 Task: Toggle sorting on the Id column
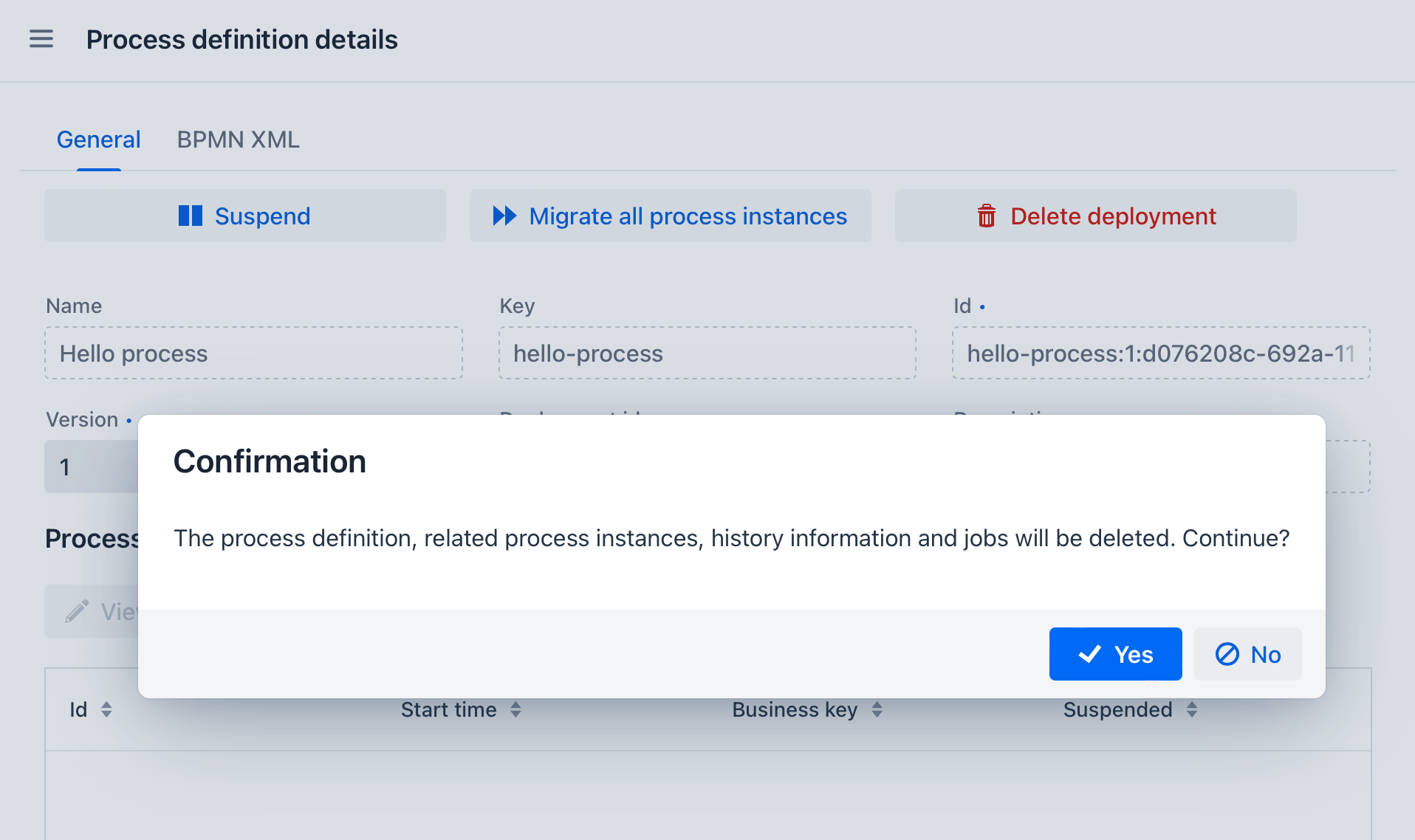tap(106, 709)
